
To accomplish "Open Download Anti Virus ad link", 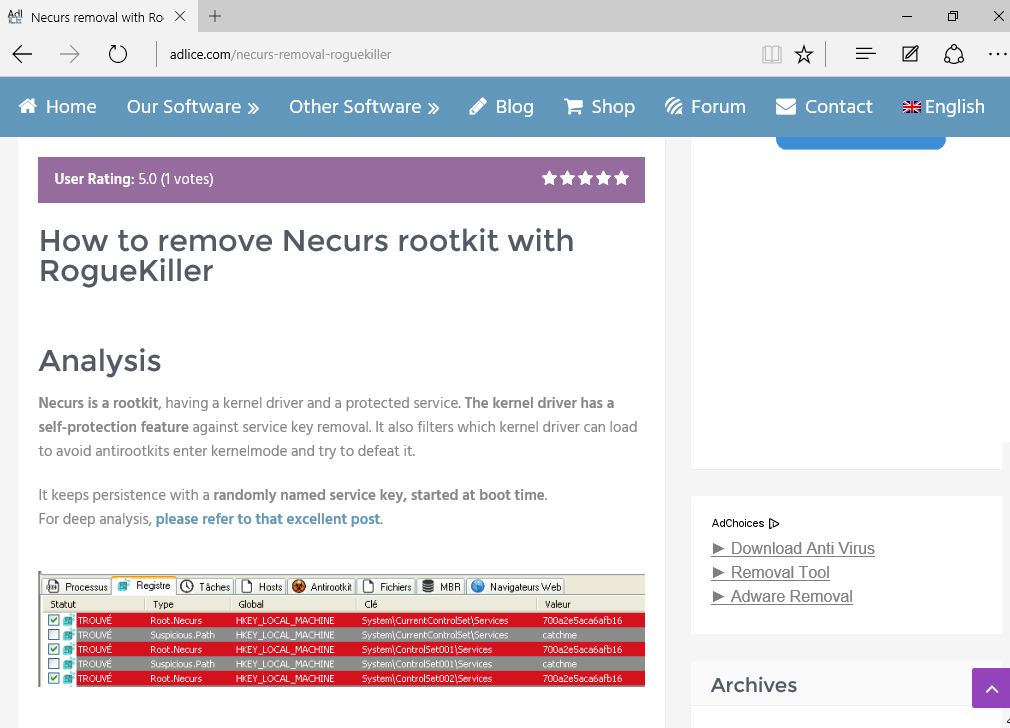I will click(x=802, y=548).
